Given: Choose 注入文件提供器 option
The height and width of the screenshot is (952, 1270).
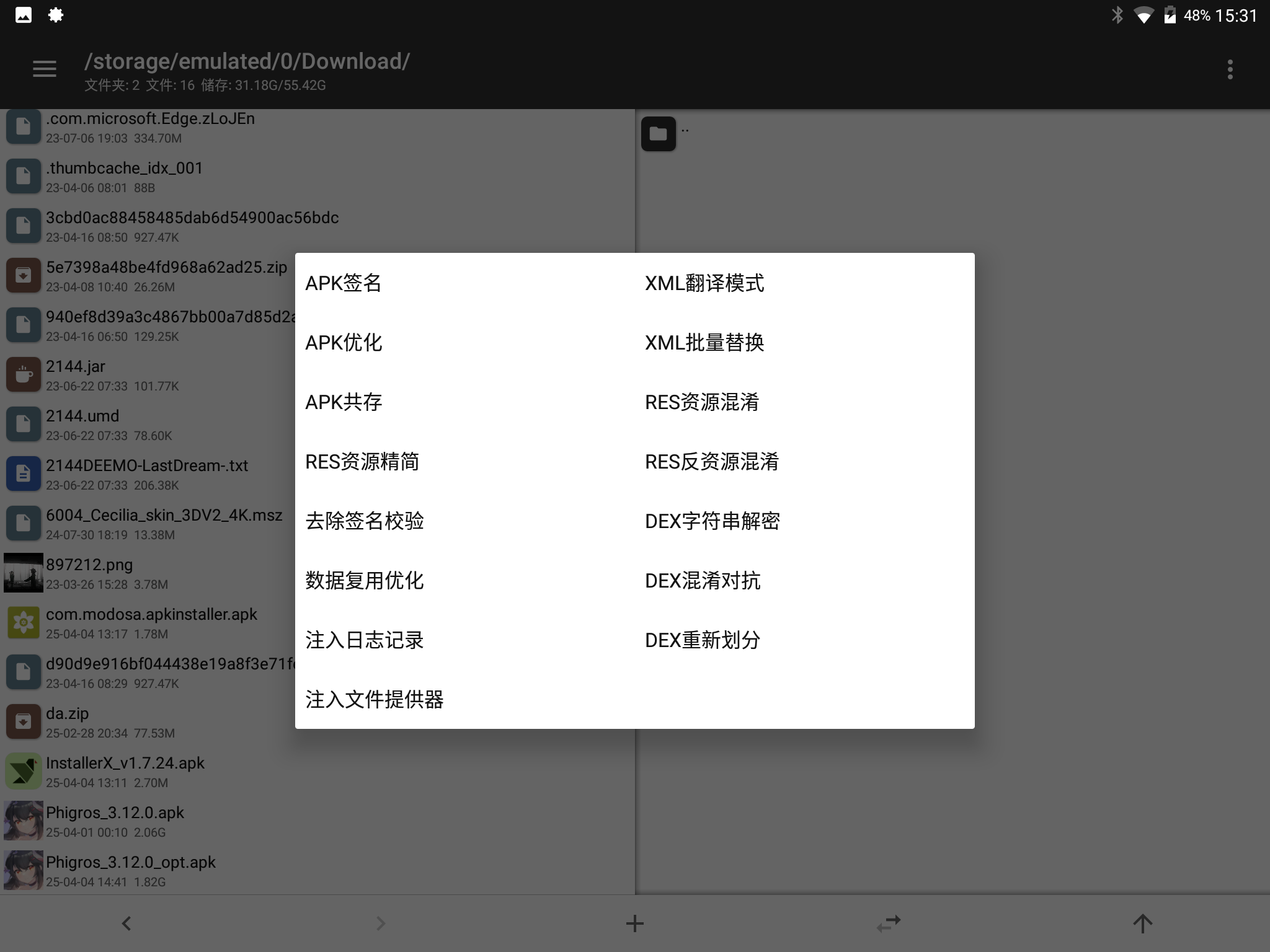Looking at the screenshot, I should tap(375, 700).
